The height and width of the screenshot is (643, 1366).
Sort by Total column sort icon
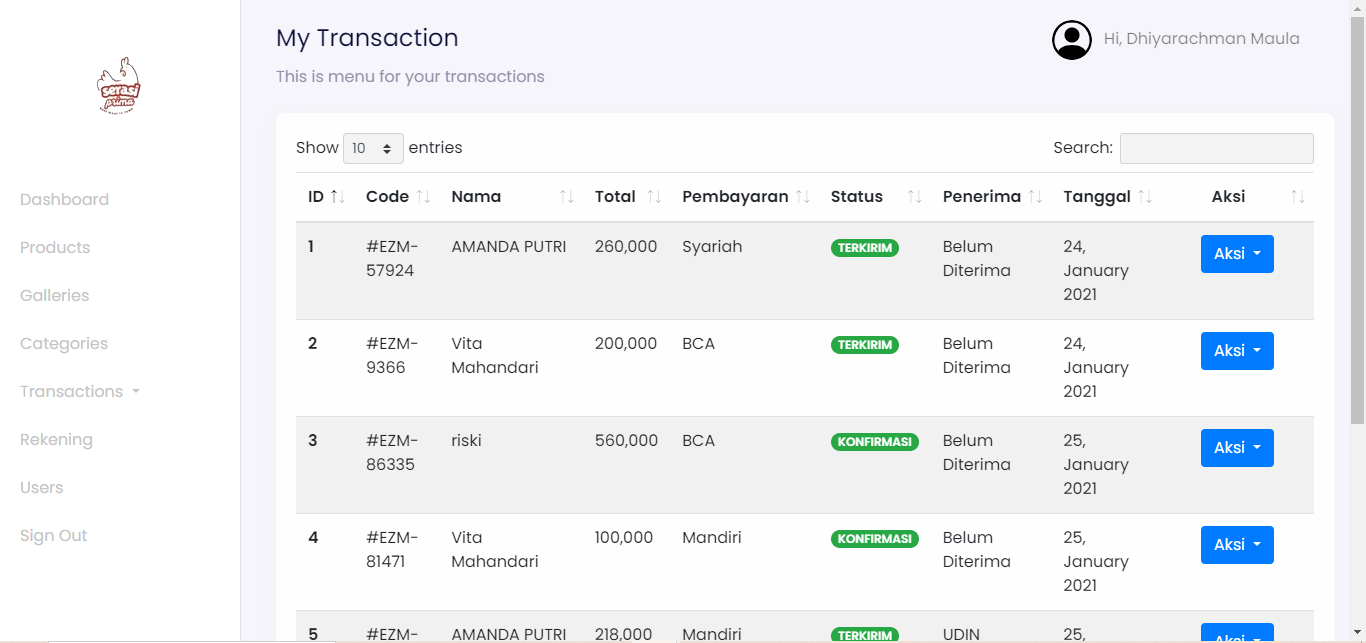[x=654, y=197]
